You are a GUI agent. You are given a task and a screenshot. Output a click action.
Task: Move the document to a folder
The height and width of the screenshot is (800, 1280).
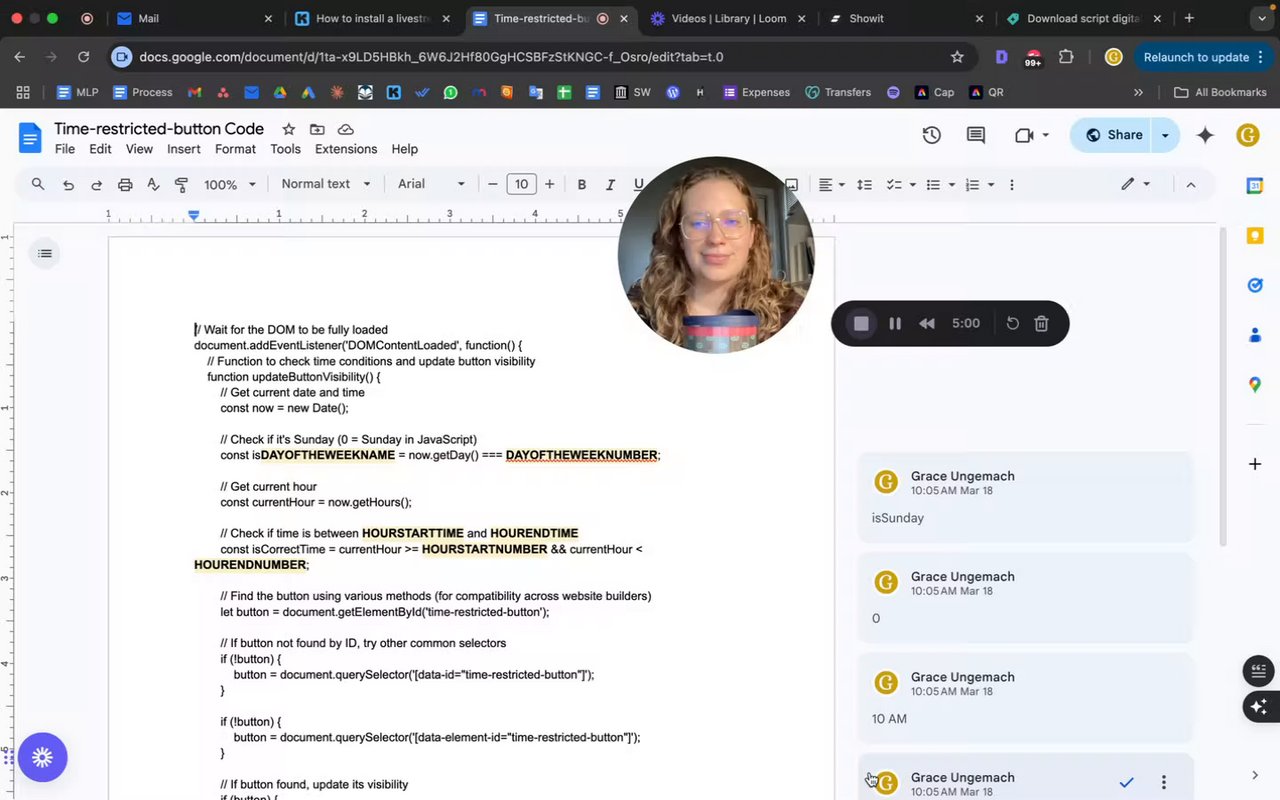pyautogui.click(x=317, y=129)
